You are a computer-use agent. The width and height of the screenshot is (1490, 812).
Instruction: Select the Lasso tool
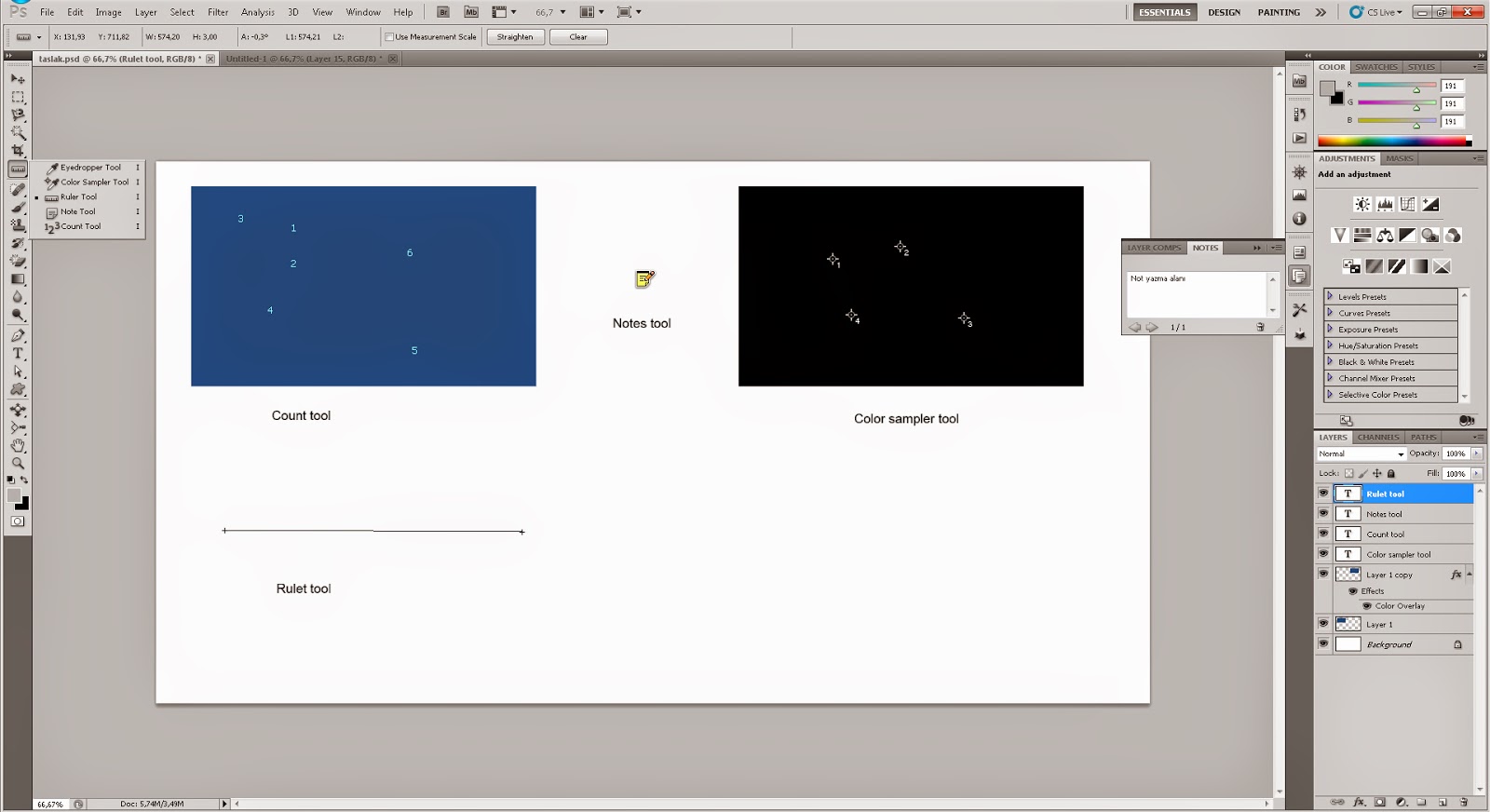(18, 115)
